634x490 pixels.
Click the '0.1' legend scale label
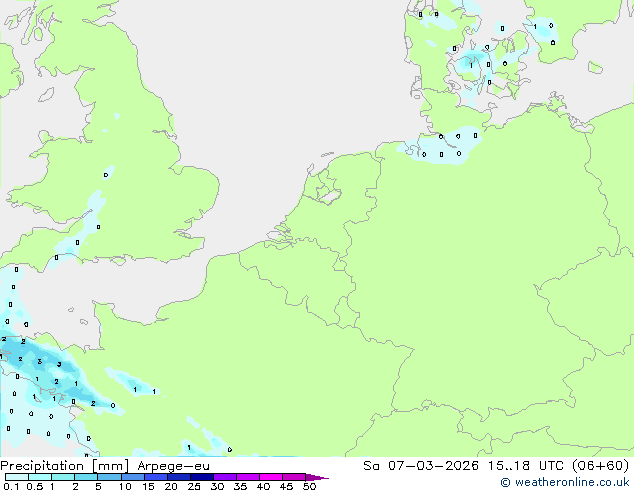11,486
